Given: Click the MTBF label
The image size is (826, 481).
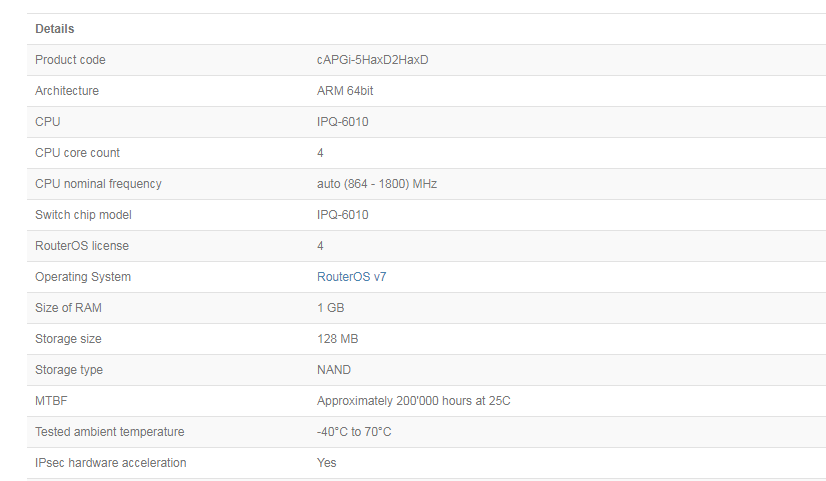Looking at the screenshot, I should tap(50, 401).
